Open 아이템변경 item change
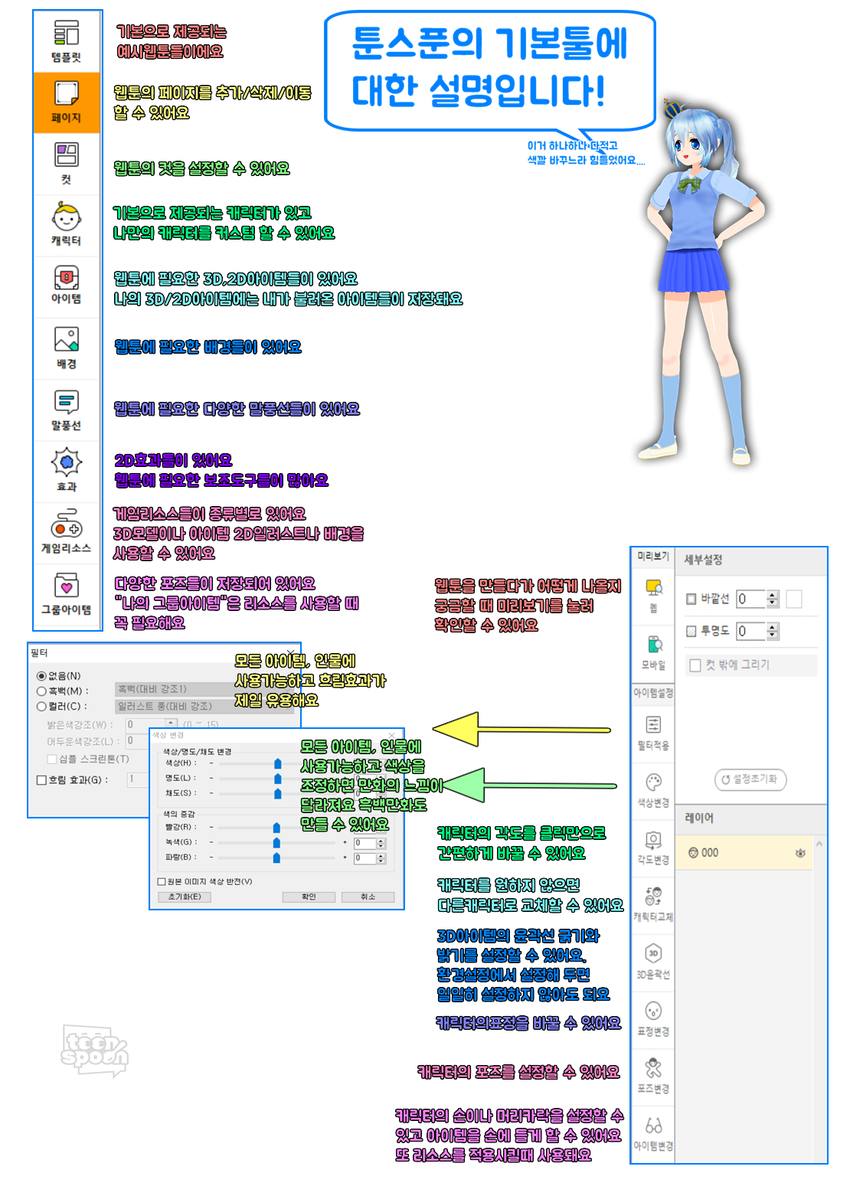This screenshot has height=1189, width=850. tap(654, 1134)
